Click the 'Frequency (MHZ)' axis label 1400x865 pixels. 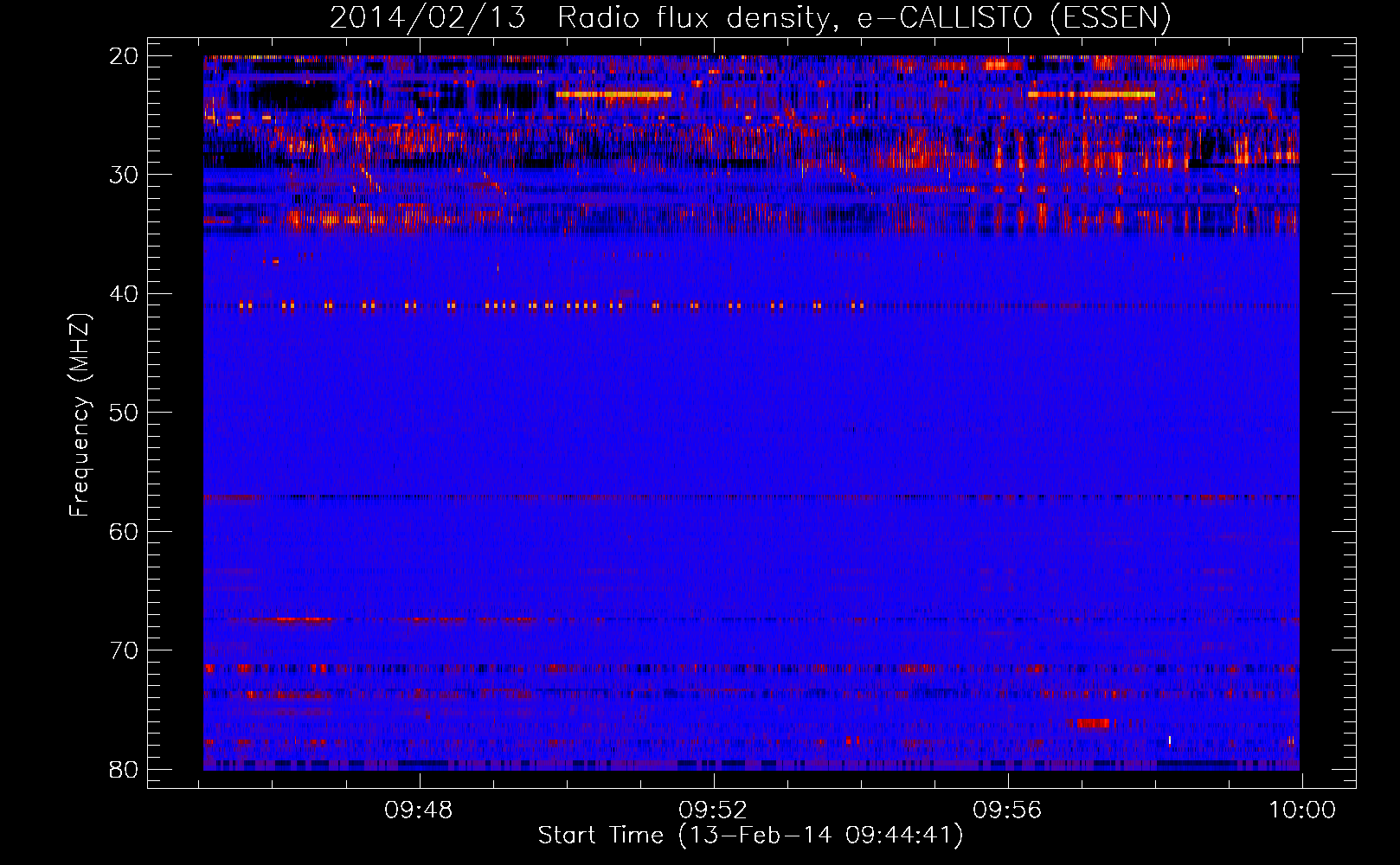[80, 415]
